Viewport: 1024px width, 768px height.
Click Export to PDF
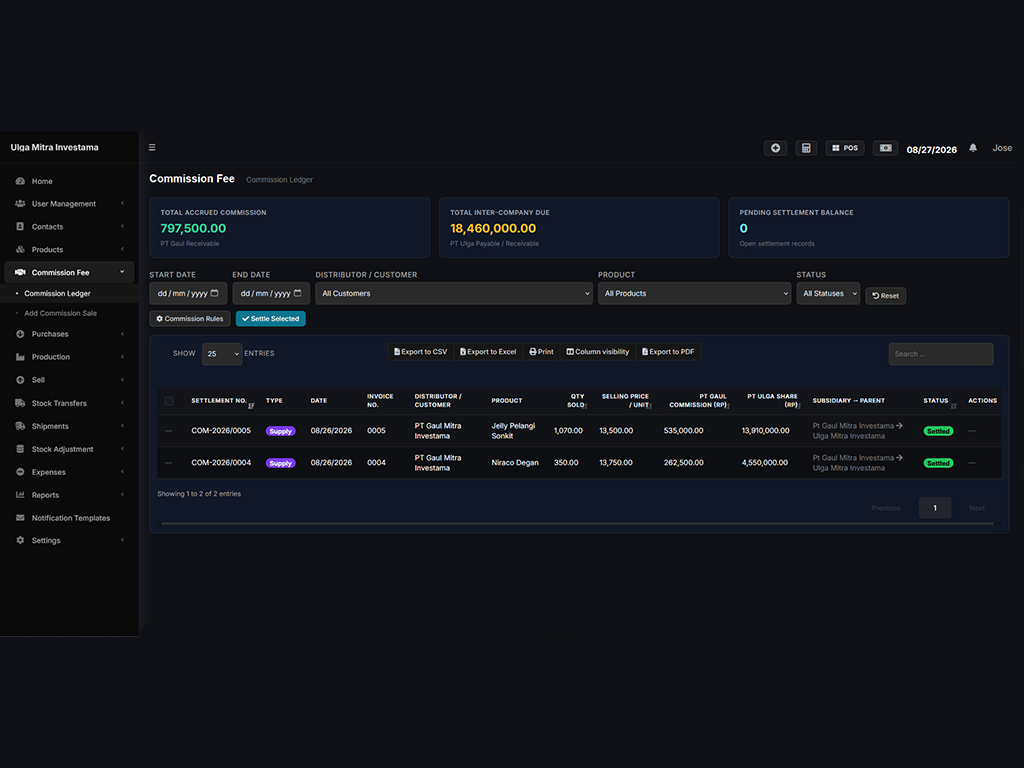[668, 351]
